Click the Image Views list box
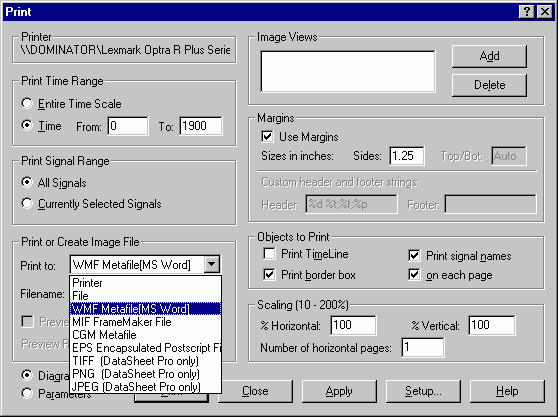Image resolution: width=558 pixels, height=417 pixels. point(348,72)
